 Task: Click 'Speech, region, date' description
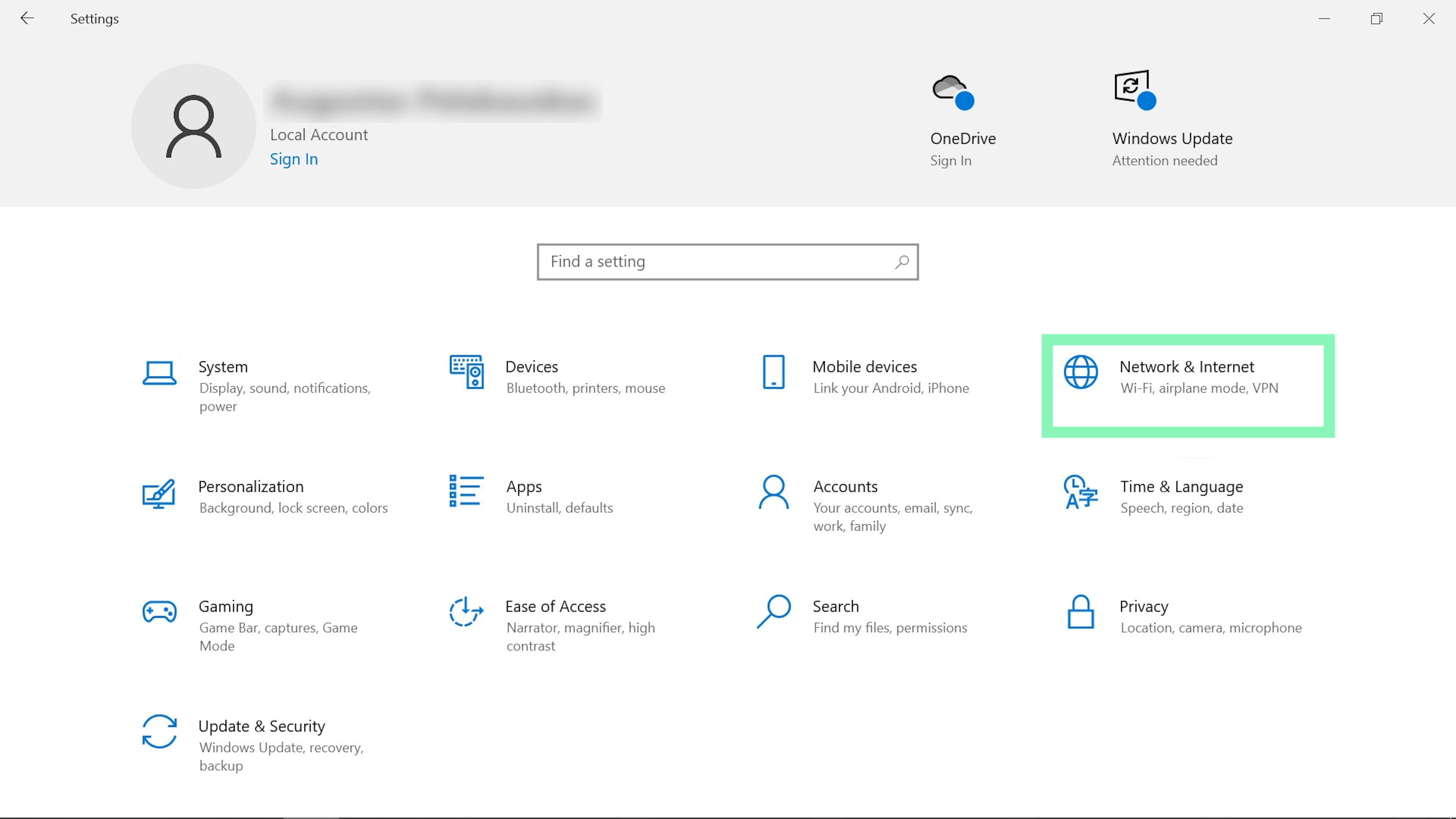click(x=1182, y=508)
